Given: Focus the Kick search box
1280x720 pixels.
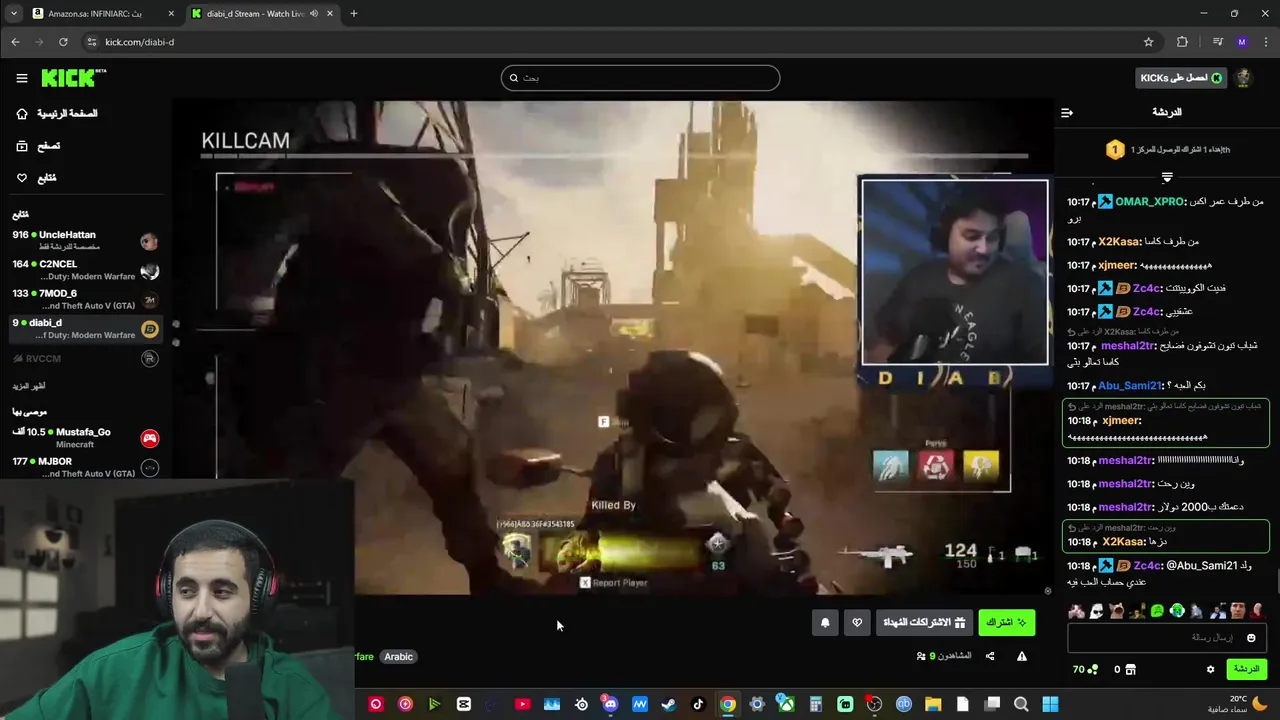Looking at the screenshot, I should point(640,78).
